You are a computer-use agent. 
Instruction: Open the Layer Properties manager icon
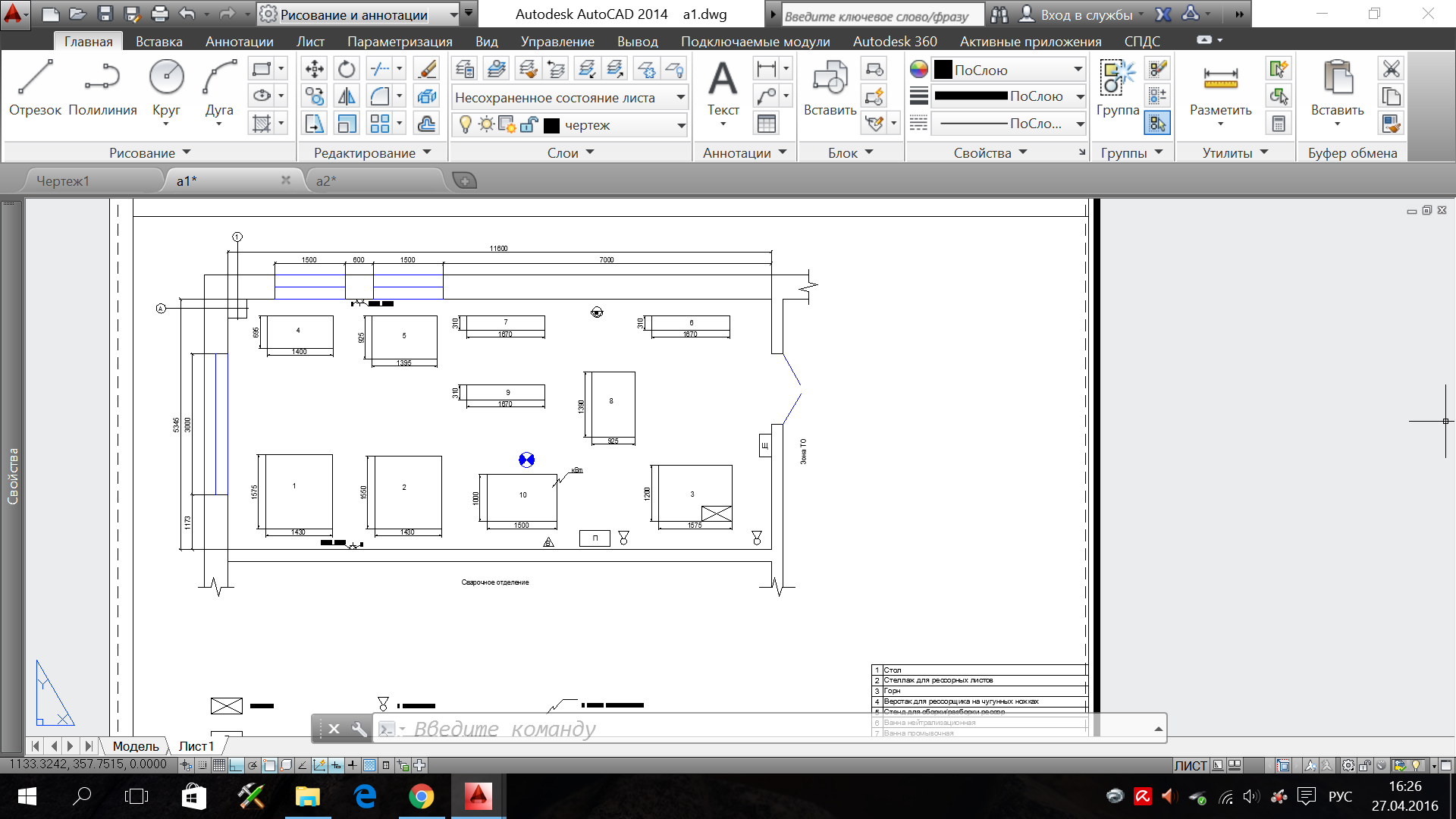coord(465,69)
